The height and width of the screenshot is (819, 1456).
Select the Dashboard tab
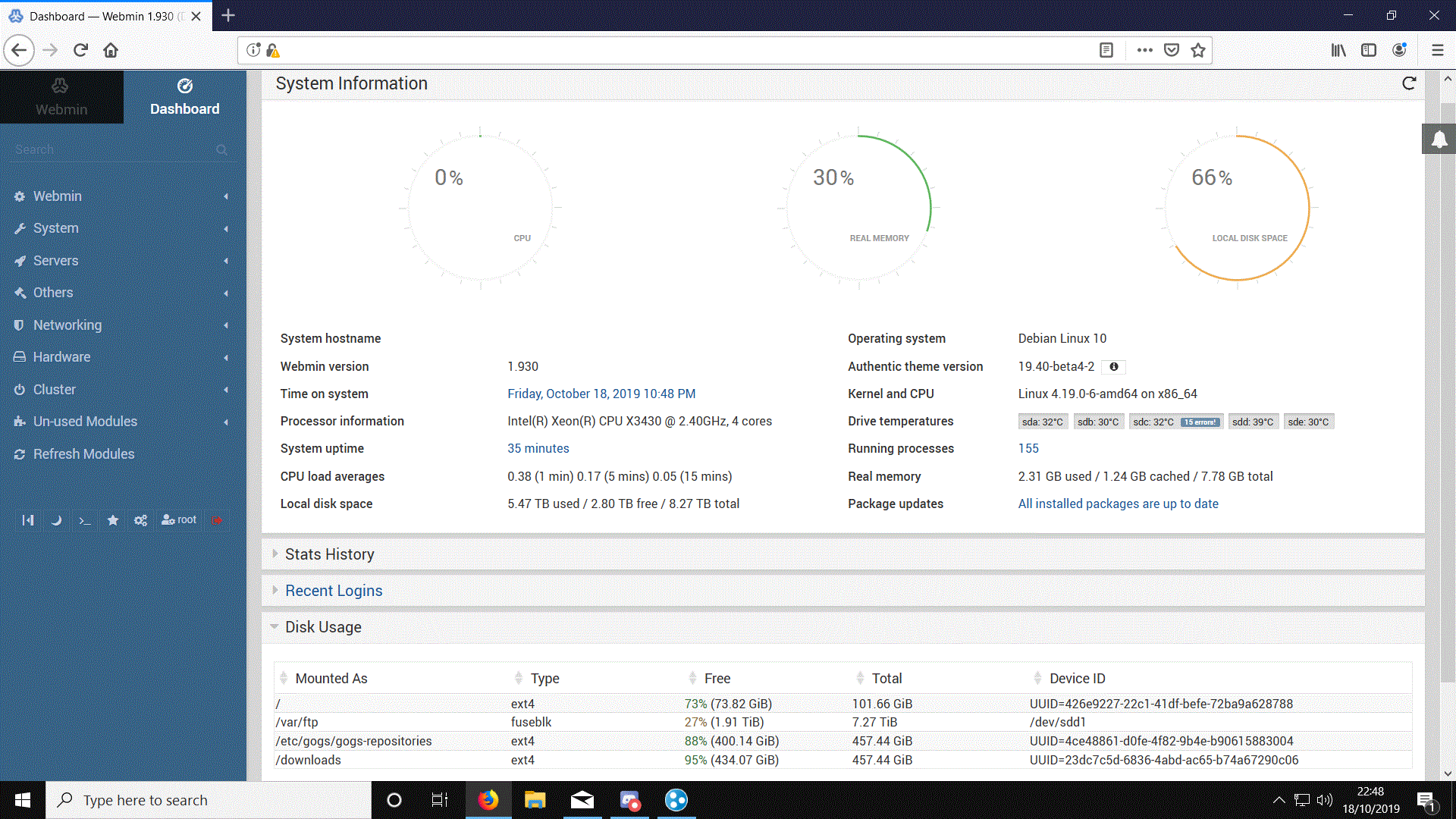click(184, 97)
